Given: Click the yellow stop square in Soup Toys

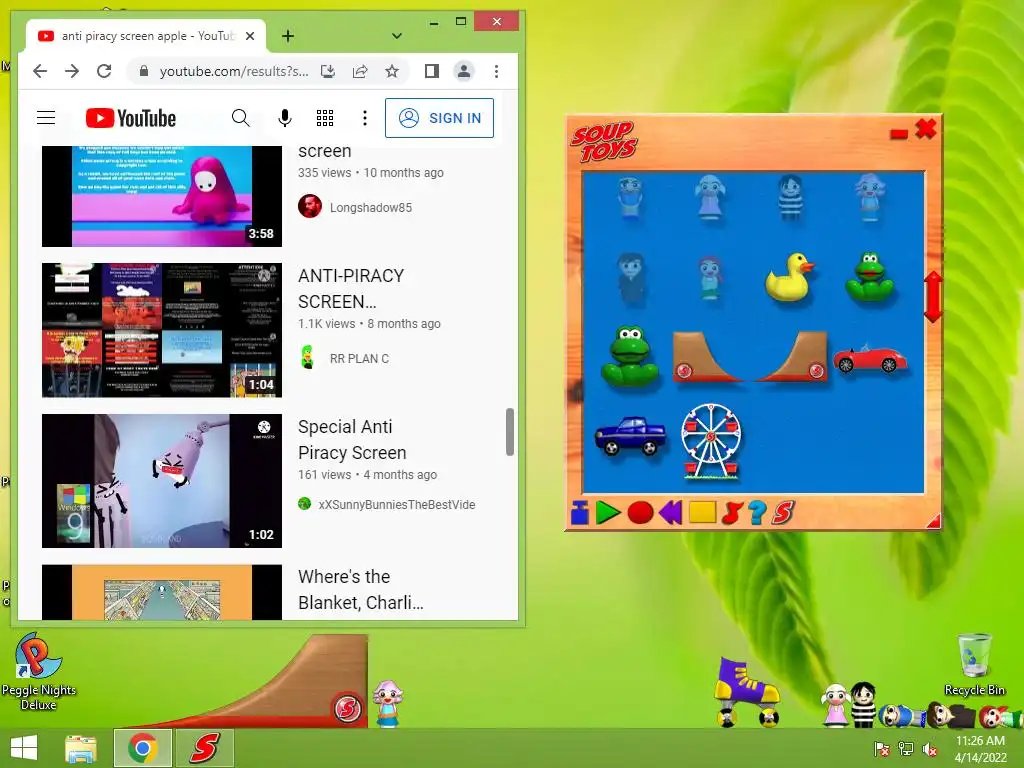Looking at the screenshot, I should click(703, 512).
